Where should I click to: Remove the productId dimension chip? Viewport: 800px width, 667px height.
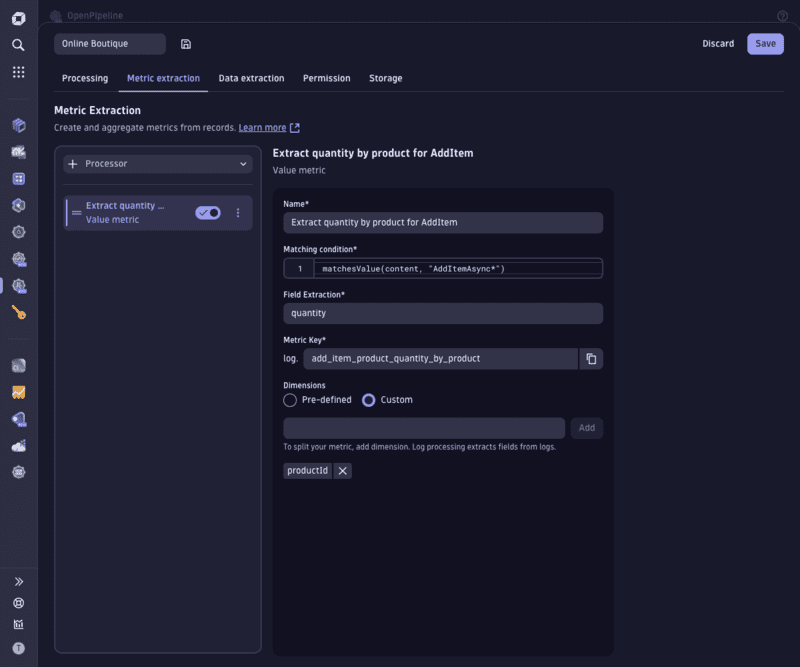point(342,470)
